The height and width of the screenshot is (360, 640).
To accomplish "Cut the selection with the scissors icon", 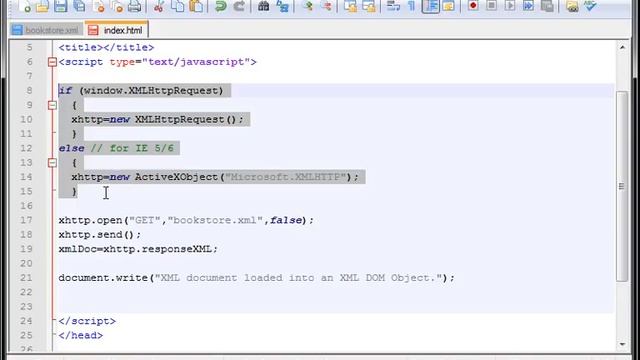I will click(159, 6).
